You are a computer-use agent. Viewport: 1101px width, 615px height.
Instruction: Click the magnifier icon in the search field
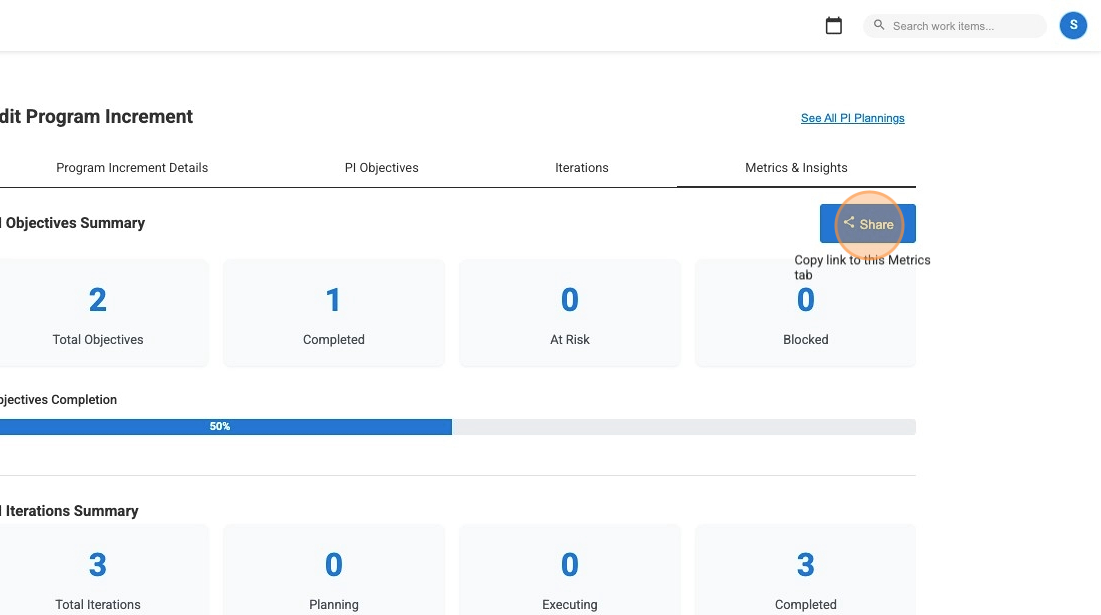(x=879, y=25)
